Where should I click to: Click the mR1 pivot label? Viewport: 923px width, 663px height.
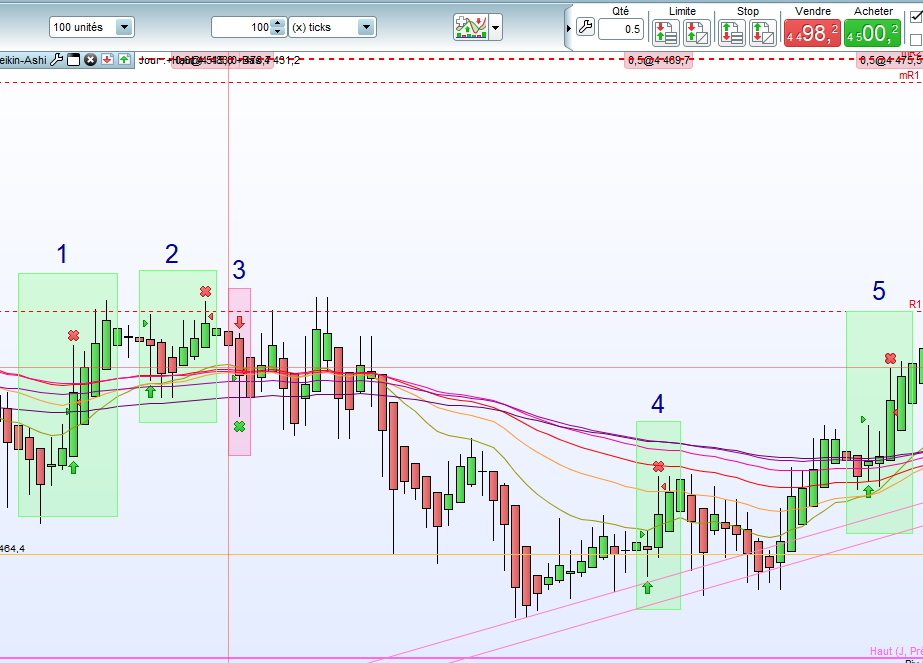pos(909,75)
